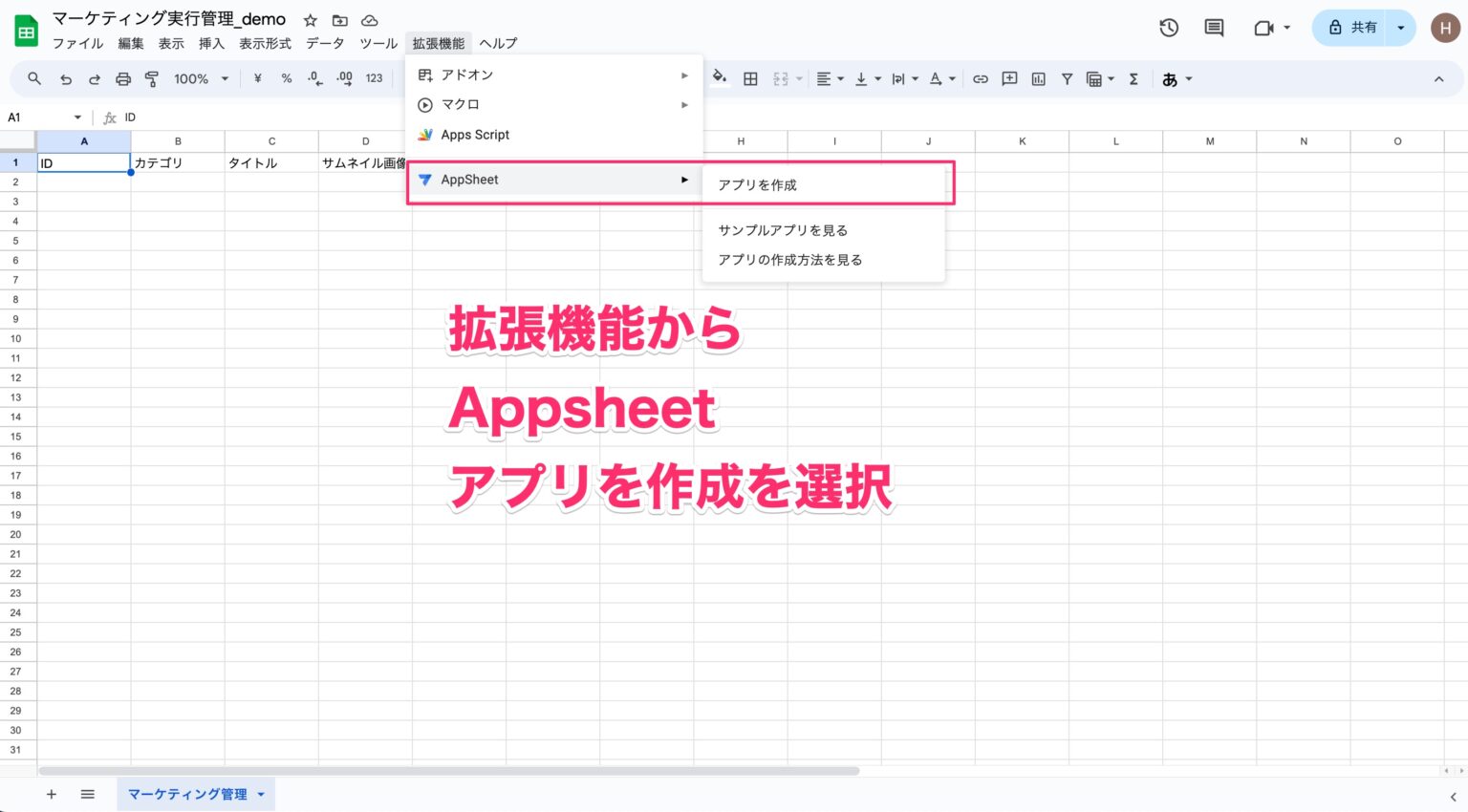
Task: Click the borders icon
Action: point(750,78)
